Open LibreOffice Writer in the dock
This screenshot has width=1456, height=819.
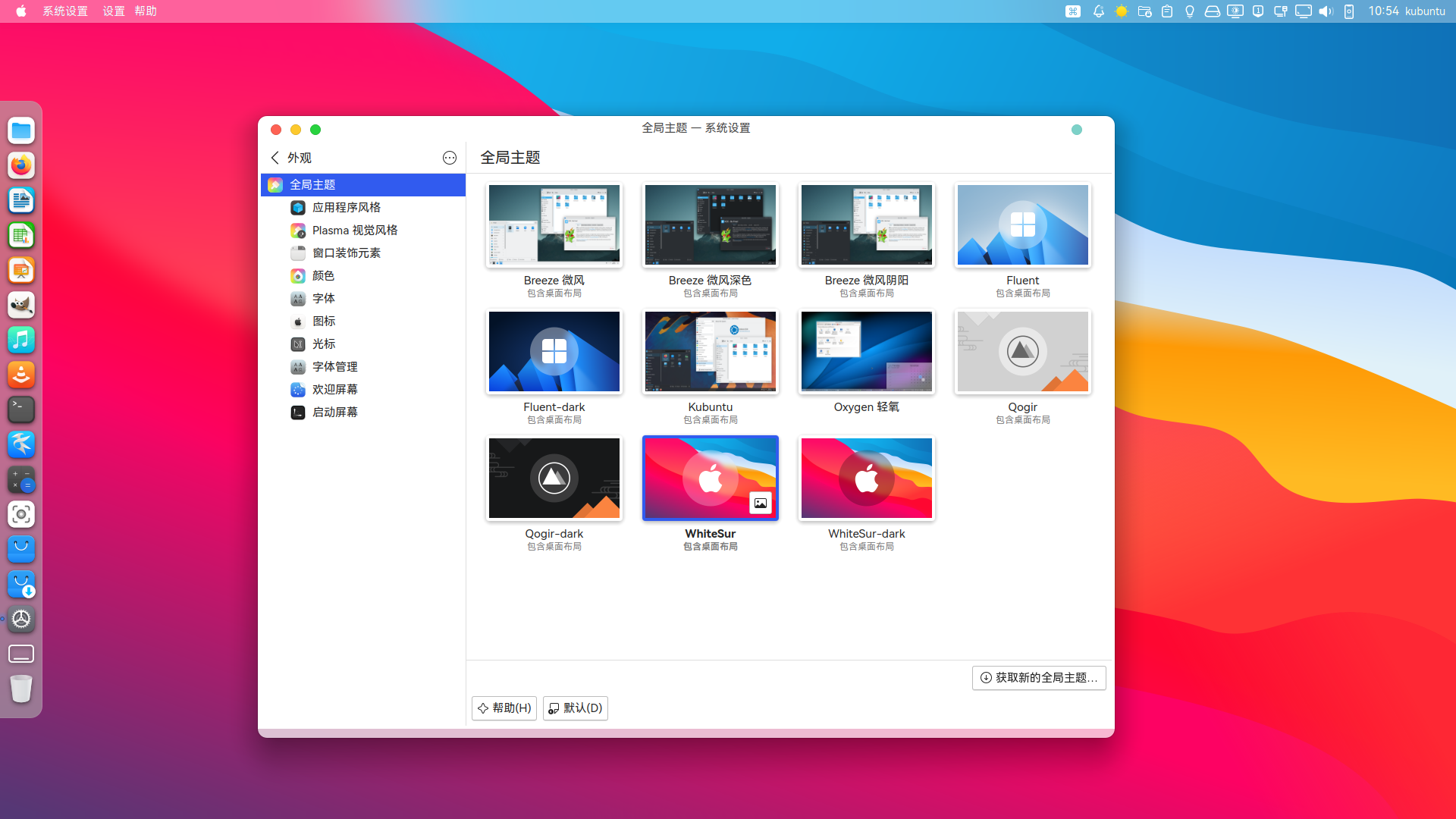pos(21,200)
